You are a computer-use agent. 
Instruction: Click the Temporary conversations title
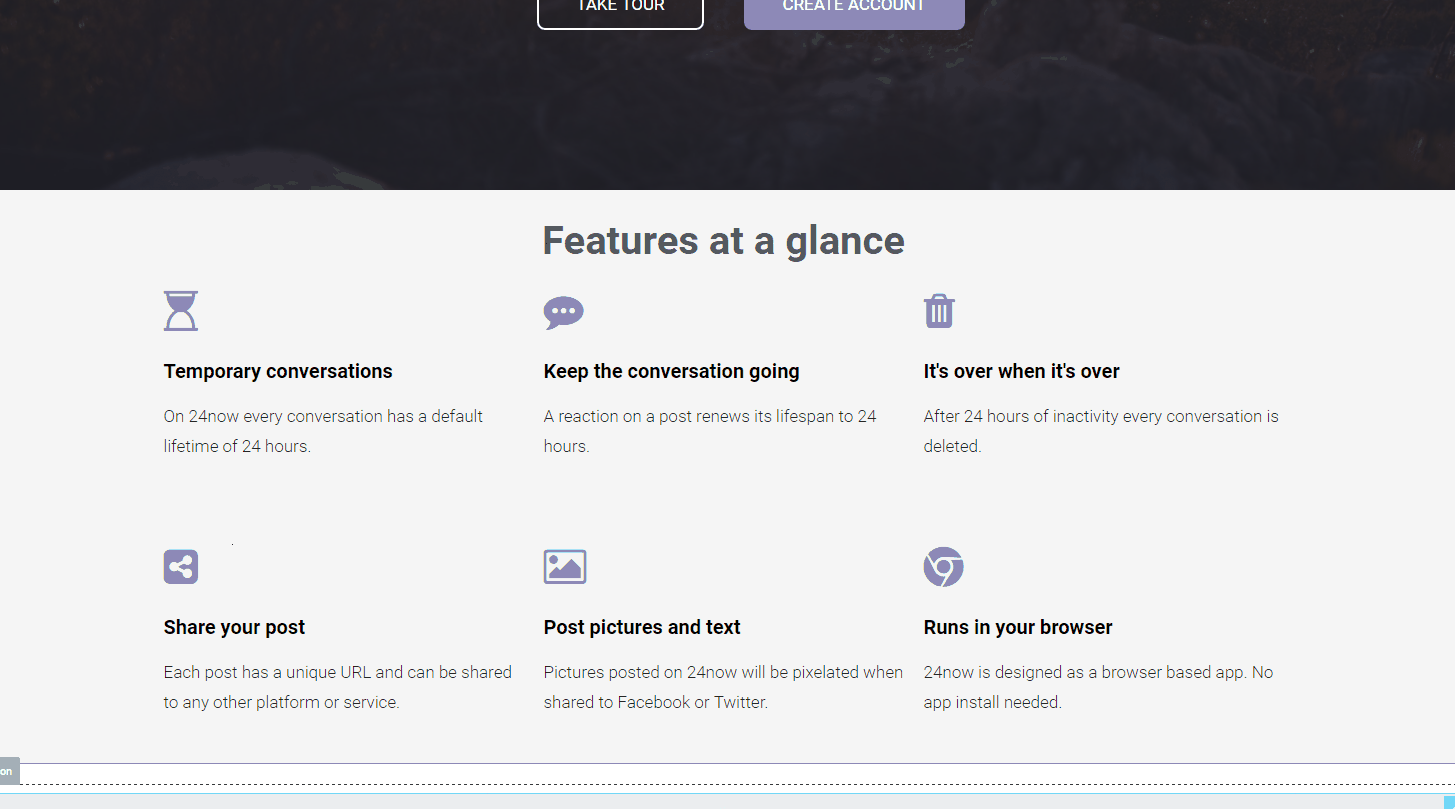[278, 371]
